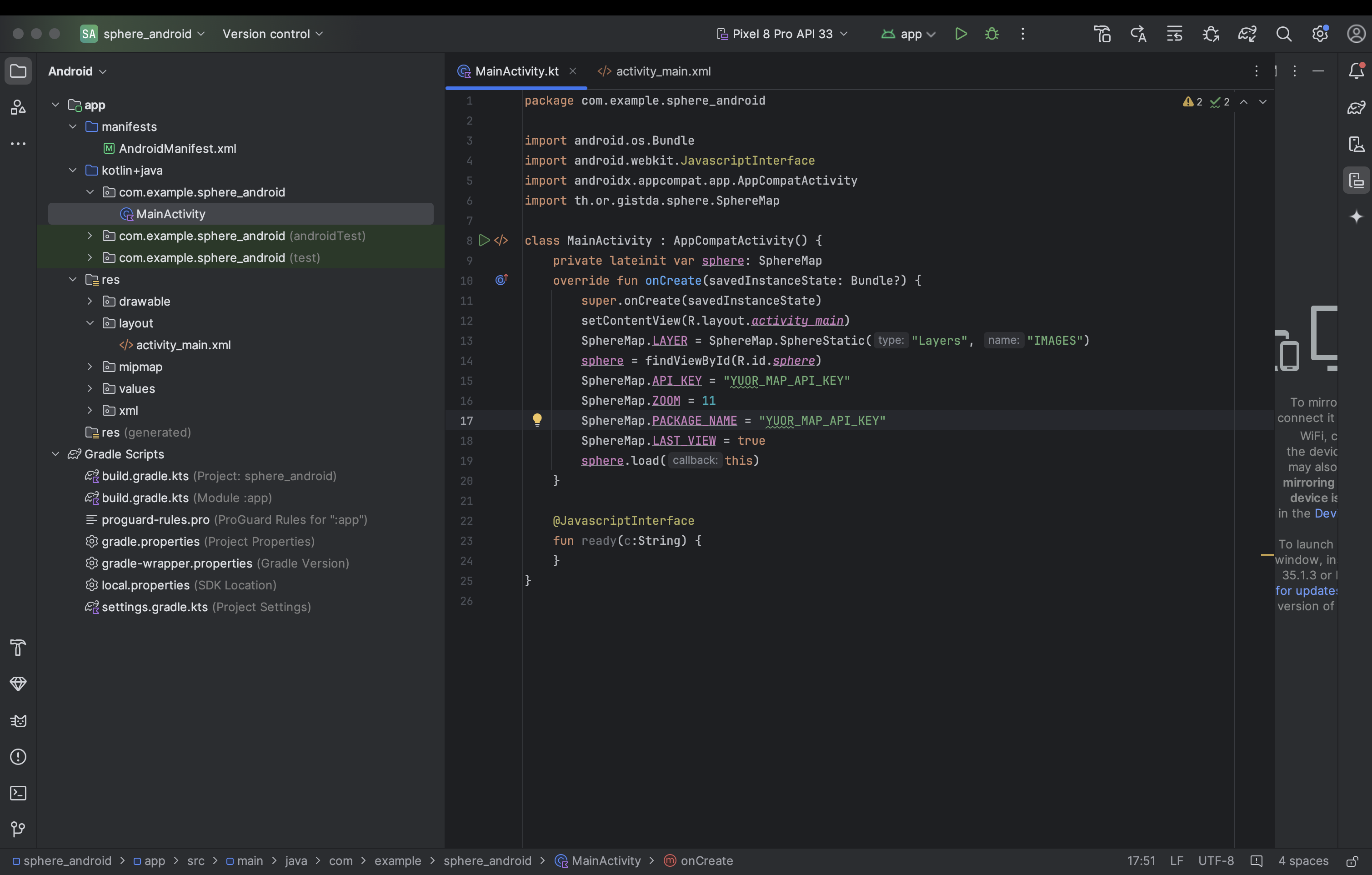Viewport: 1372px width, 875px height.
Task: Run the app with the green play button
Action: click(961, 34)
